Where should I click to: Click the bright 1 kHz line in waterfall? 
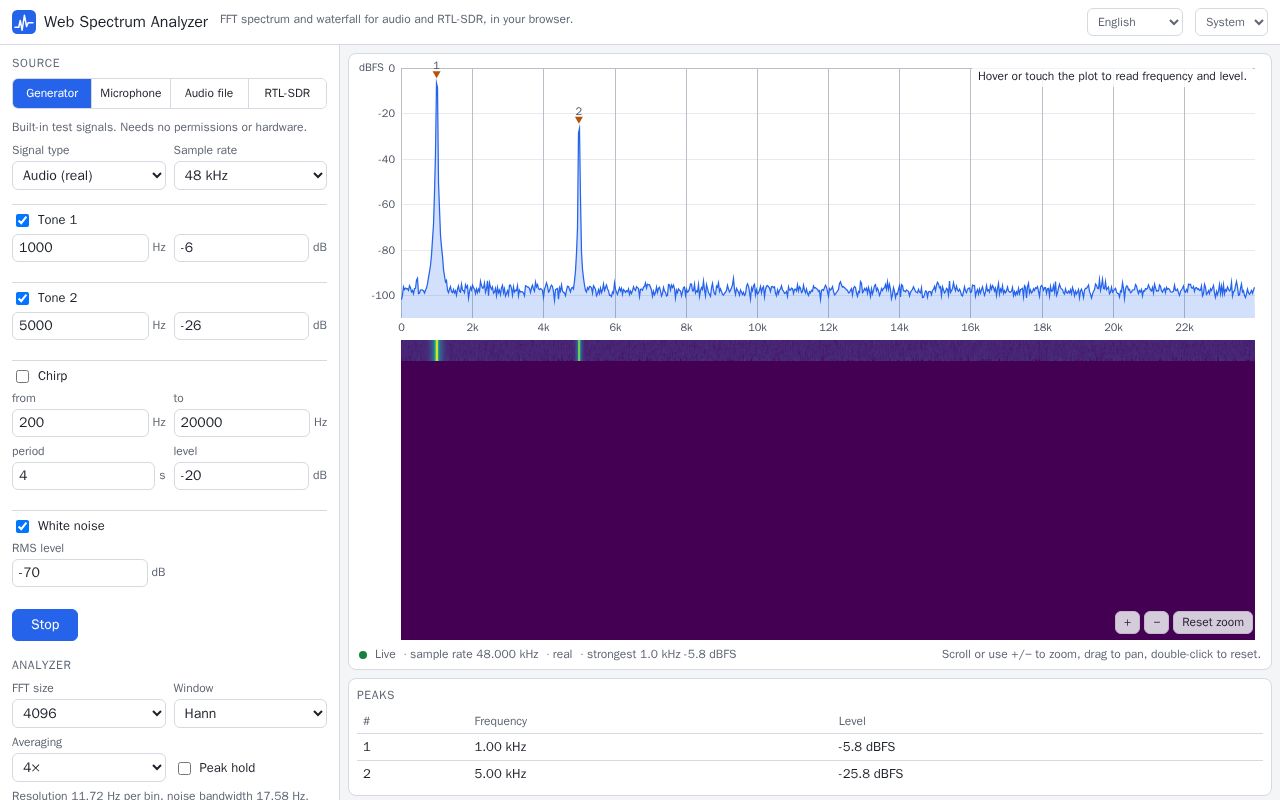437,350
